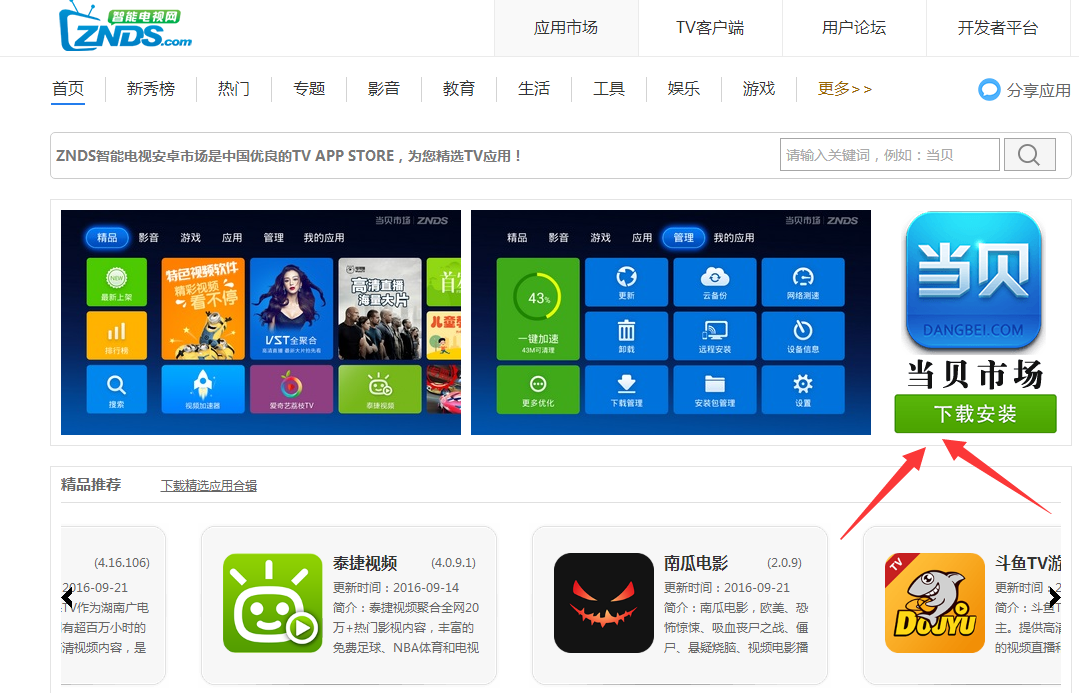
Task: Click 精品推荐 section heading
Action: click(x=91, y=484)
